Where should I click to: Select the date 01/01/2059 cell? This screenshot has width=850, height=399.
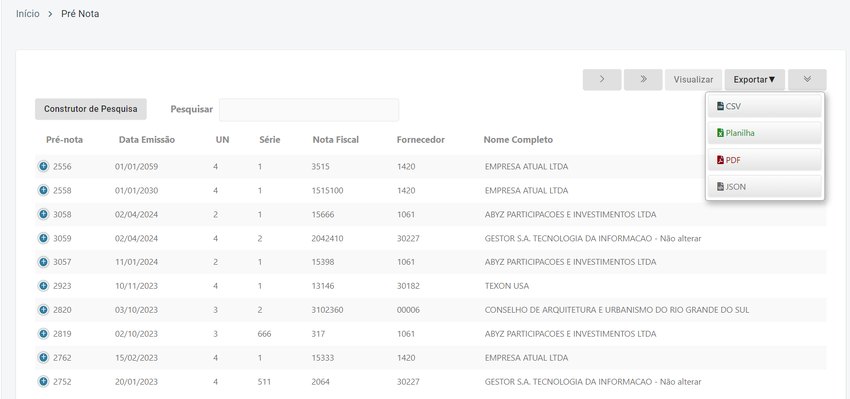[x=137, y=166]
